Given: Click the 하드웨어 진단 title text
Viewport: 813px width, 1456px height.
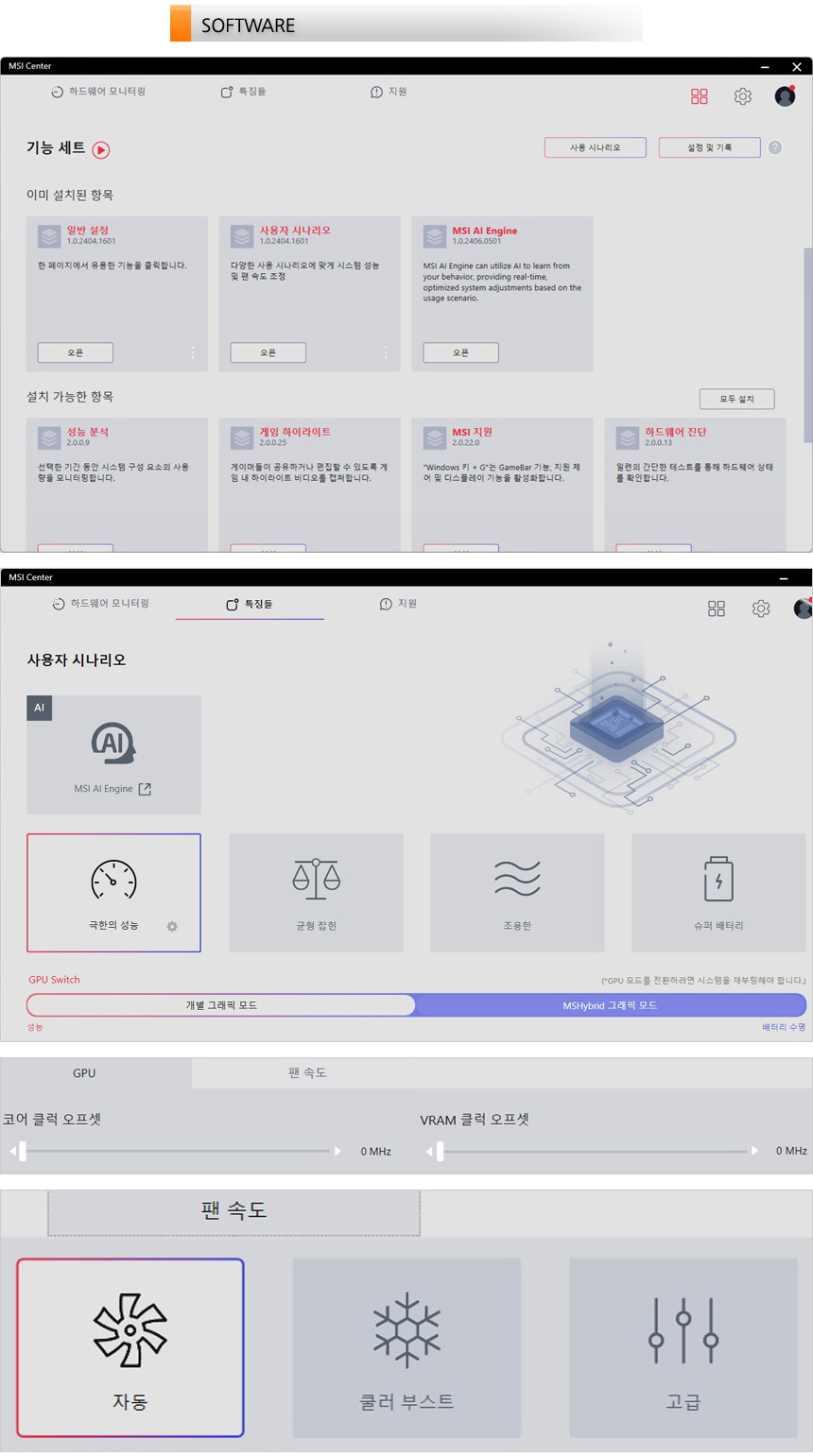Looking at the screenshot, I should [676, 432].
